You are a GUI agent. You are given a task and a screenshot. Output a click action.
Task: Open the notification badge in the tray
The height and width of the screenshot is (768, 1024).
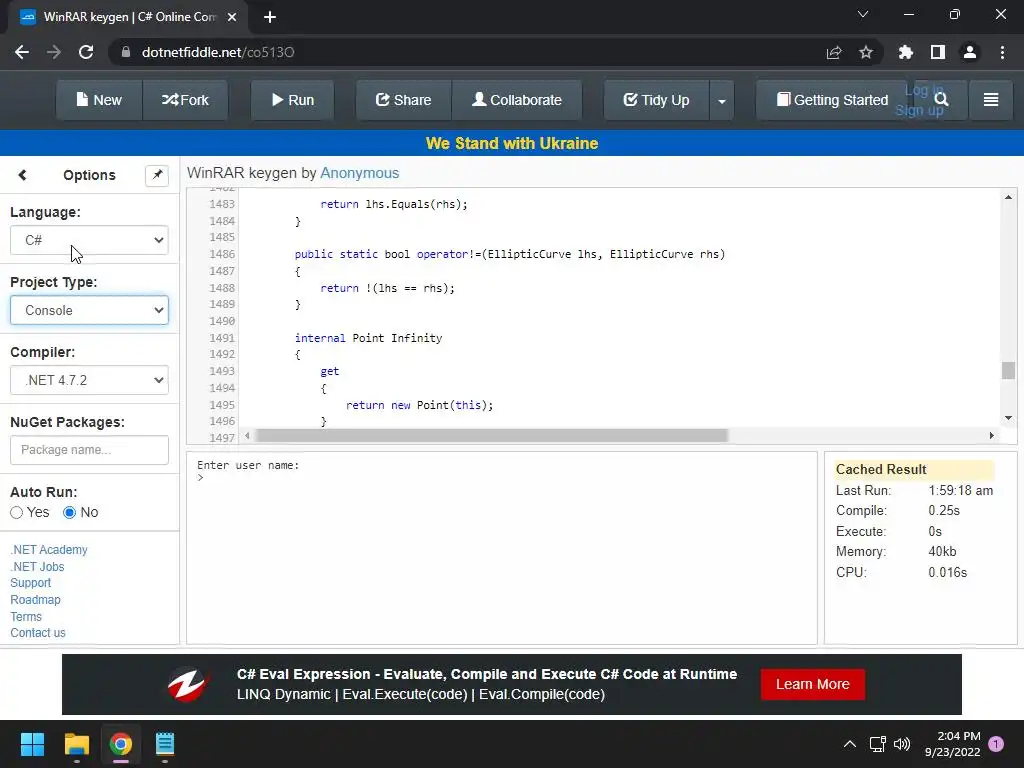coord(996,743)
